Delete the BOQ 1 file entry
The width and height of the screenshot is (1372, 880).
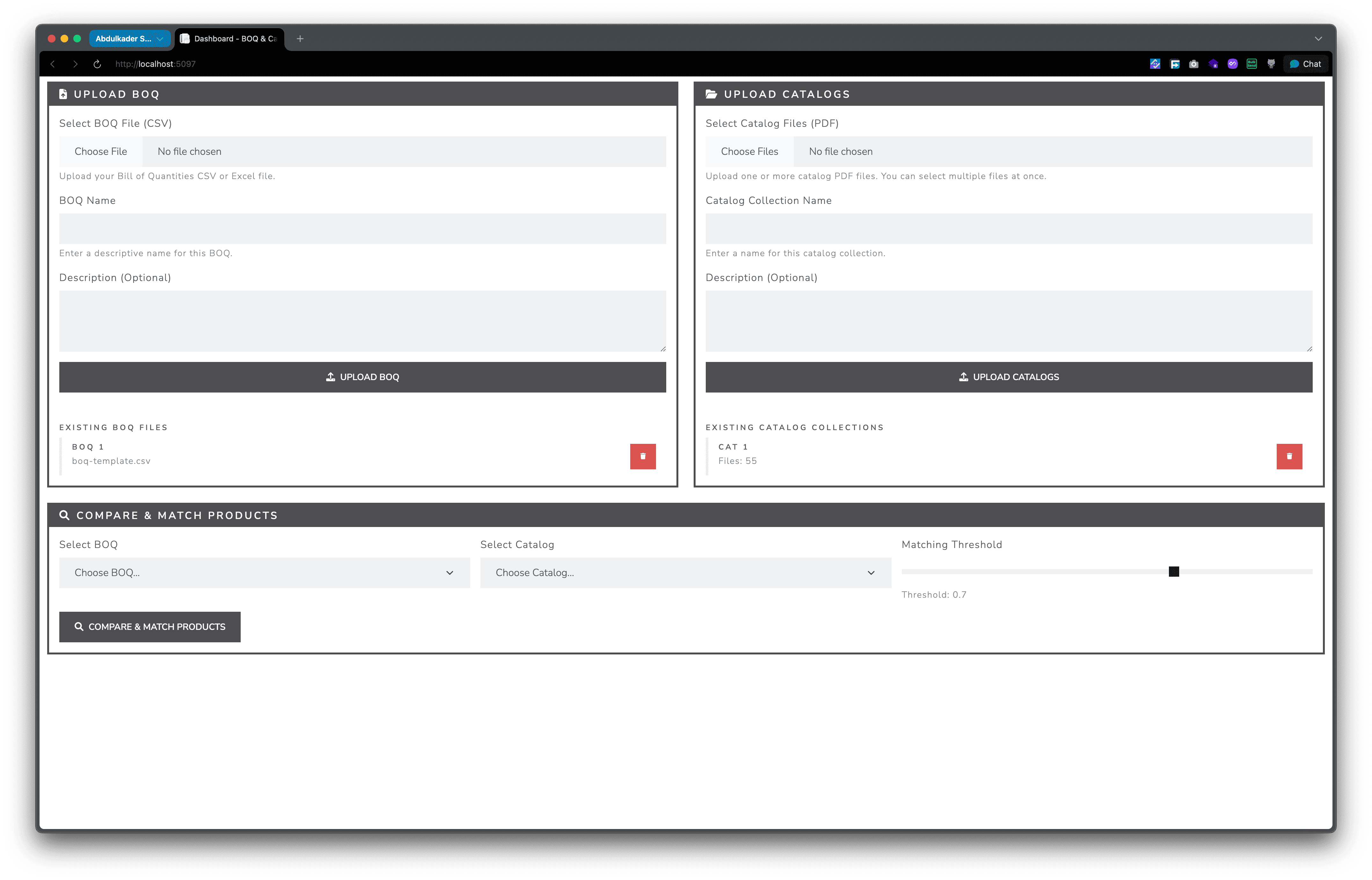point(643,456)
